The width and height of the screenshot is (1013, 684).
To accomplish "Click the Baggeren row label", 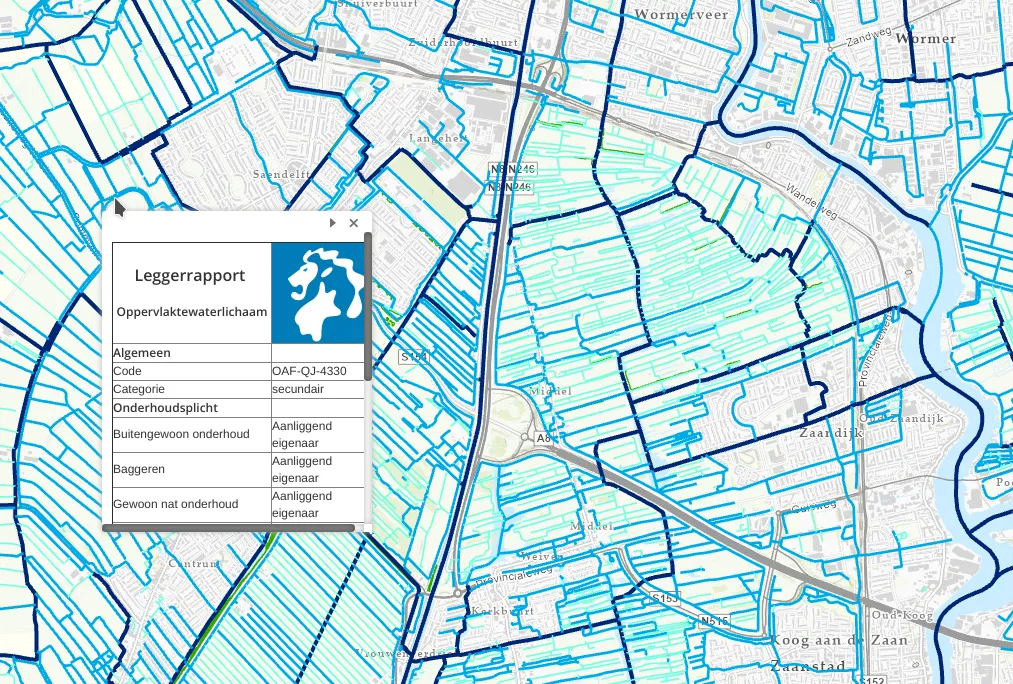I will click(139, 469).
